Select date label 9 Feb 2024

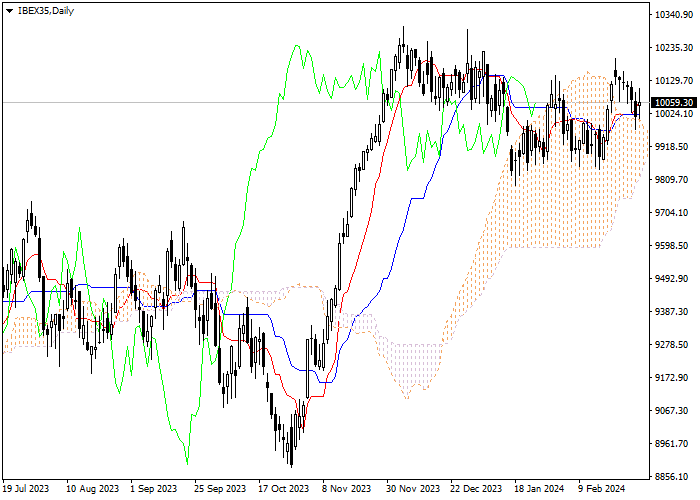(x=602, y=489)
